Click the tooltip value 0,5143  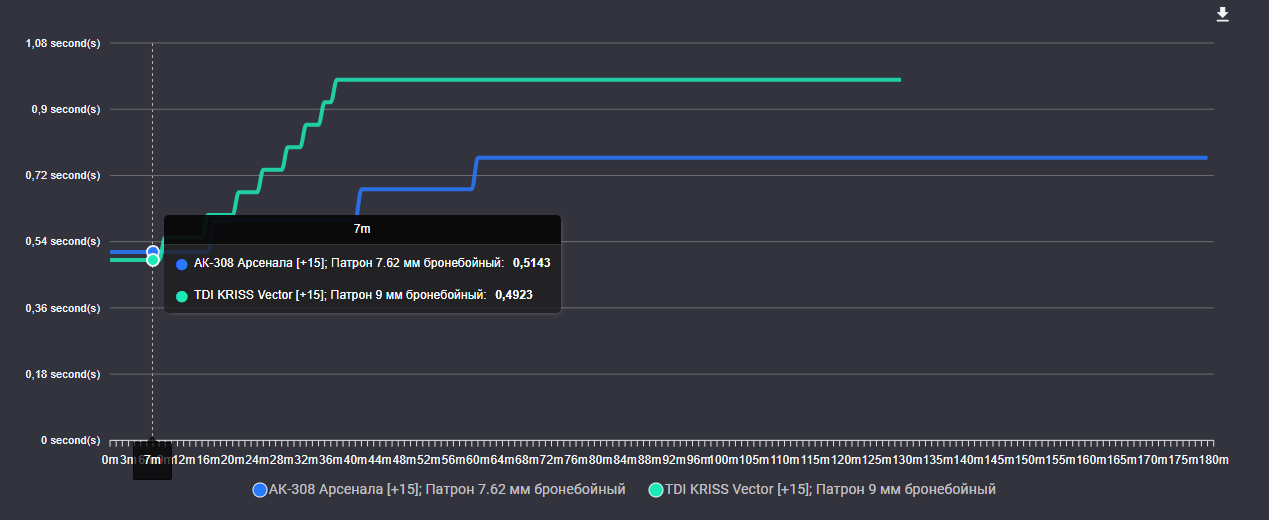532,262
